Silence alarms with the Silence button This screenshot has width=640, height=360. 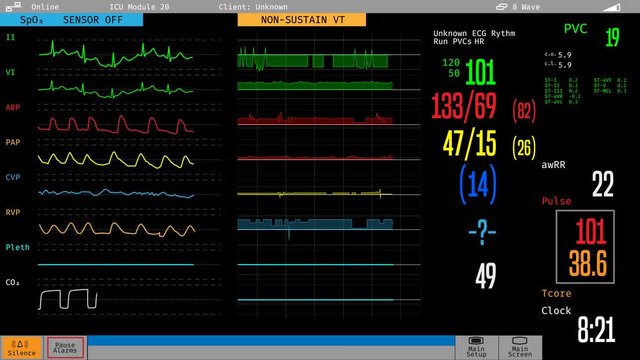tap(21, 348)
